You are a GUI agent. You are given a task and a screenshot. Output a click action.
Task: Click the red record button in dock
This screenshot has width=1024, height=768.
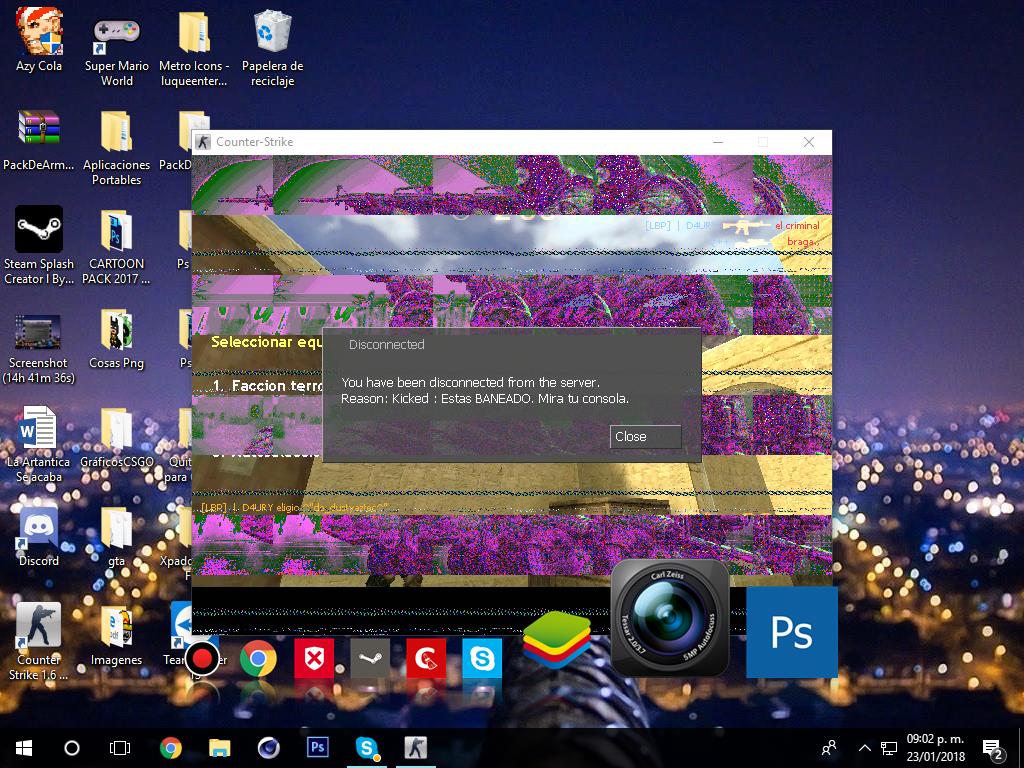202,658
